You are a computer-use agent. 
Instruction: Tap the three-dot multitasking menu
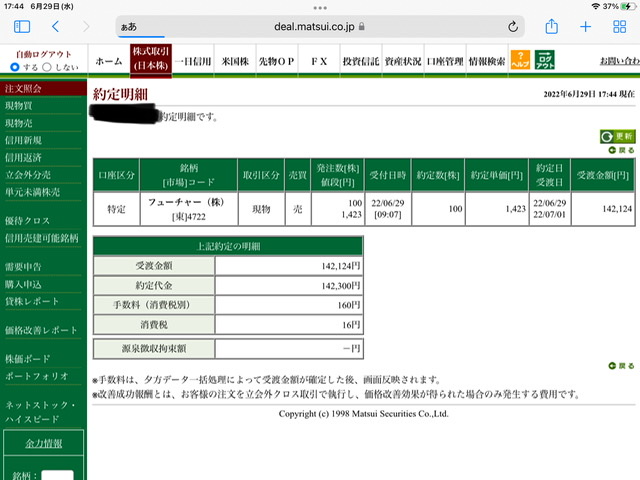point(320,8)
